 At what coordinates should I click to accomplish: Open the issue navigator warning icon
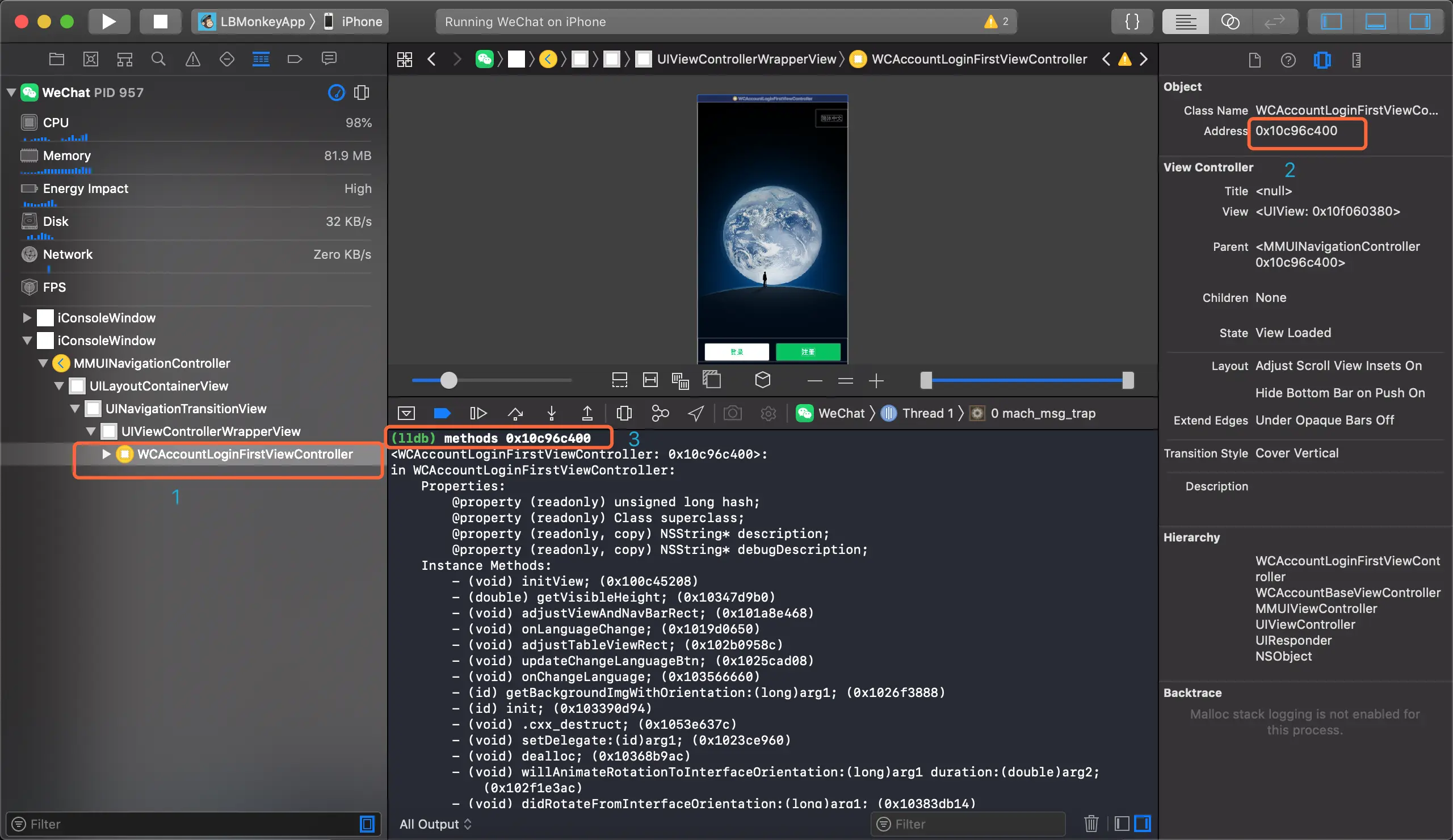click(192, 59)
